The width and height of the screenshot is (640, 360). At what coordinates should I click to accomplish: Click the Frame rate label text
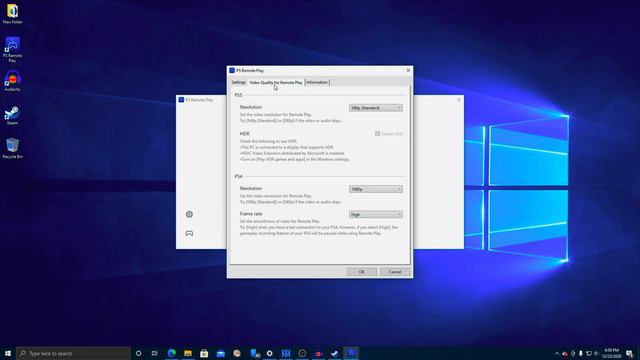coord(251,214)
